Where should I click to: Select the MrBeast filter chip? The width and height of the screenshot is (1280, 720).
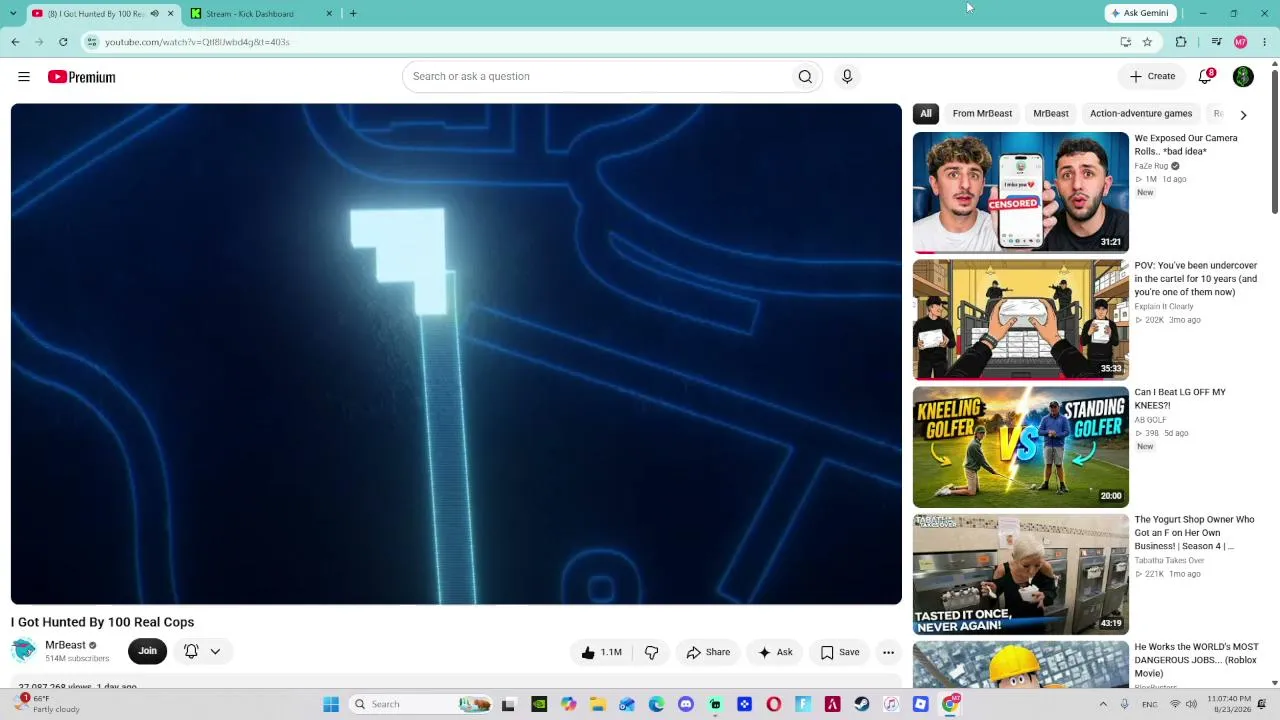(1051, 114)
